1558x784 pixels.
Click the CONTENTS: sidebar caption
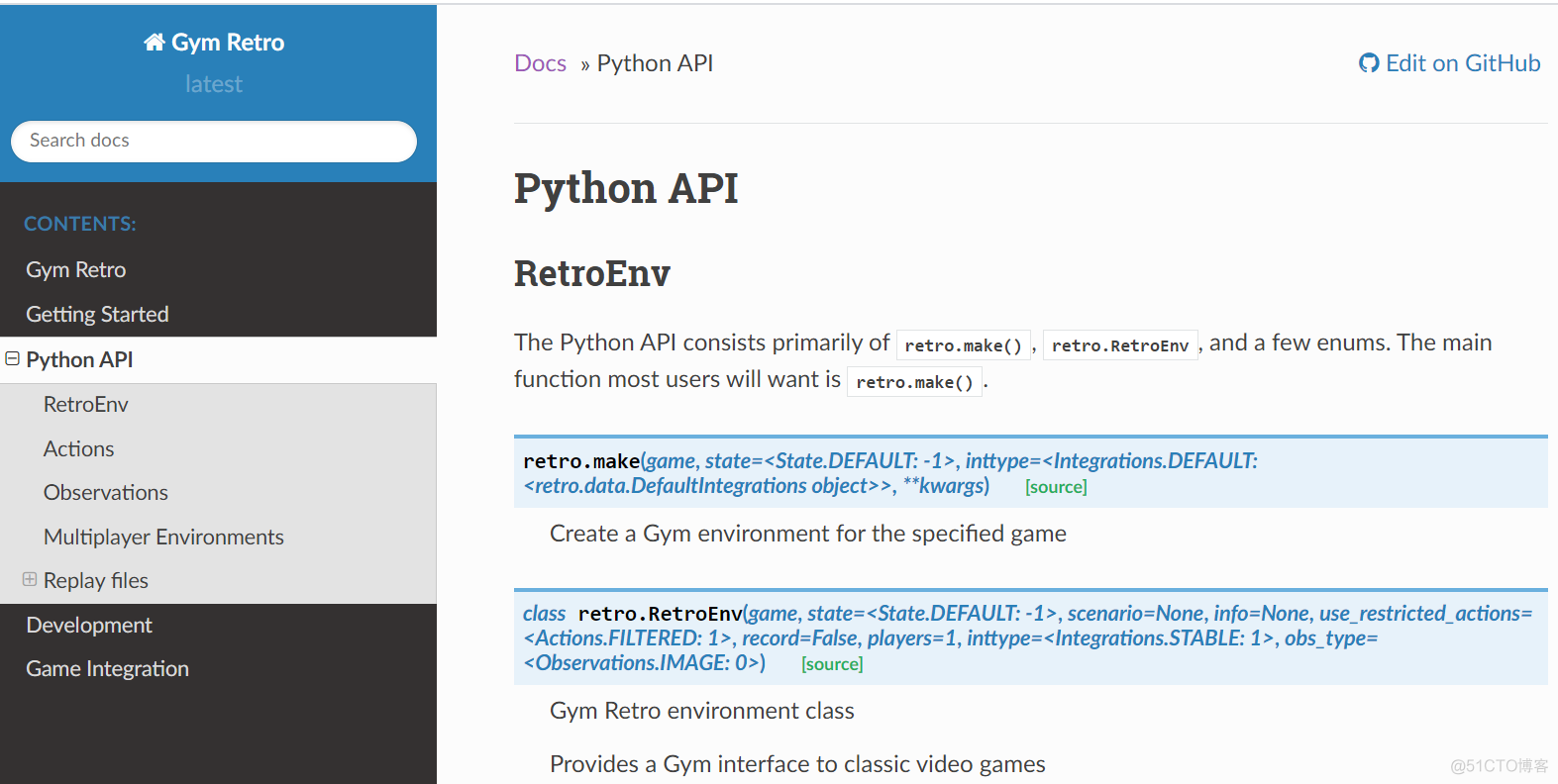click(80, 224)
